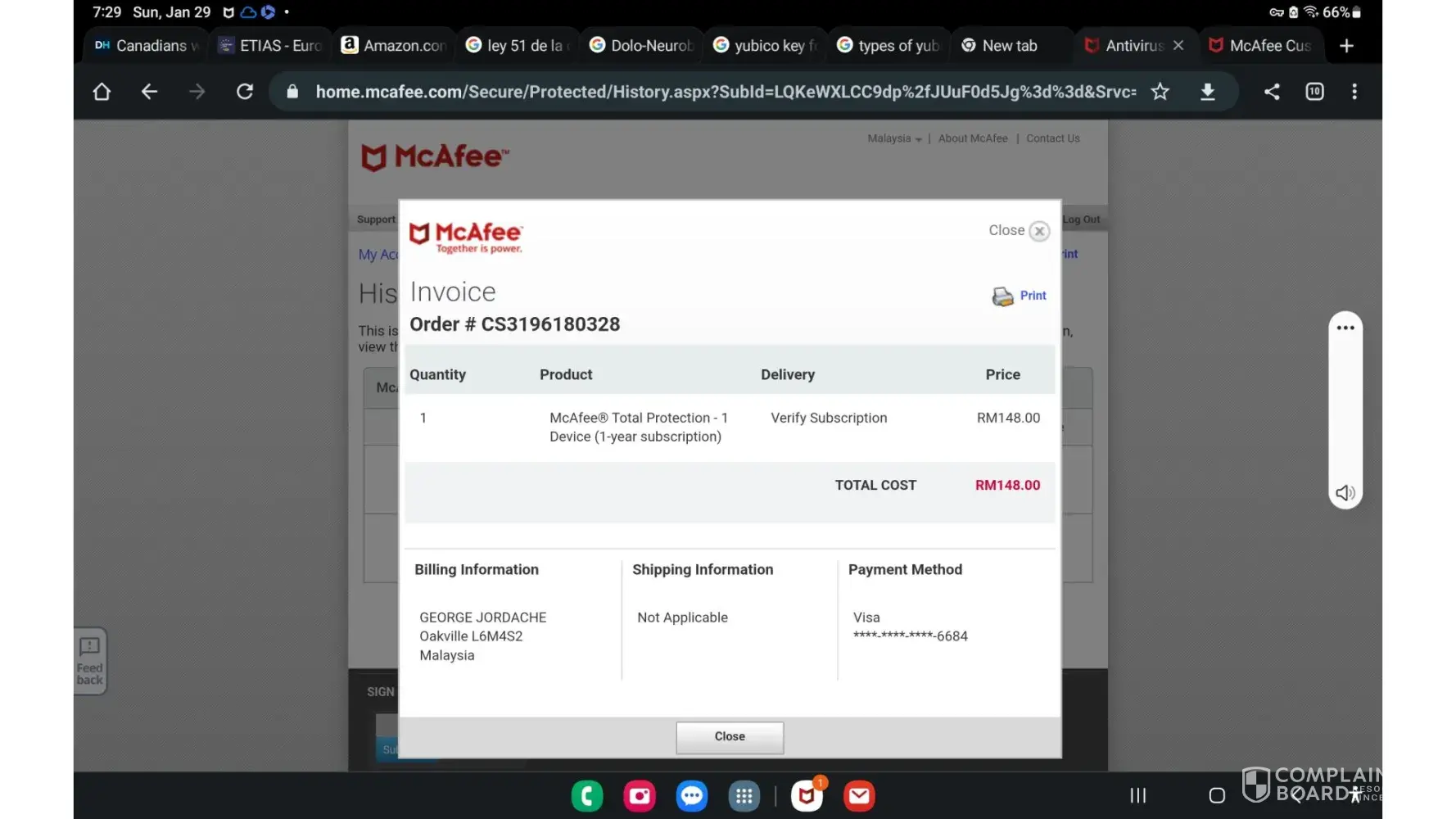Bookmark this page with the star icon
1456x819 pixels.
[1160, 92]
